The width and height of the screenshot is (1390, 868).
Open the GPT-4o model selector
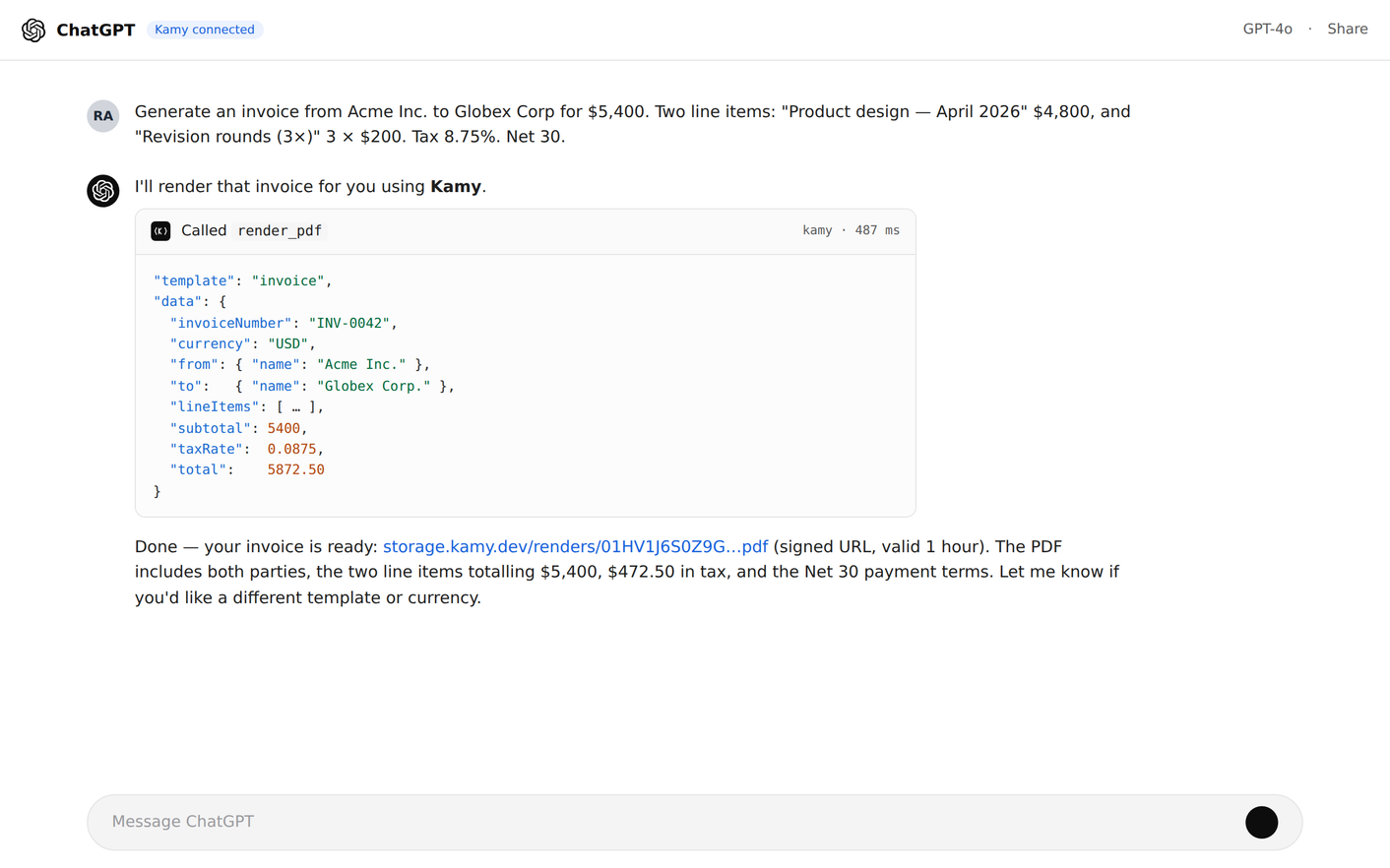[x=1267, y=30]
